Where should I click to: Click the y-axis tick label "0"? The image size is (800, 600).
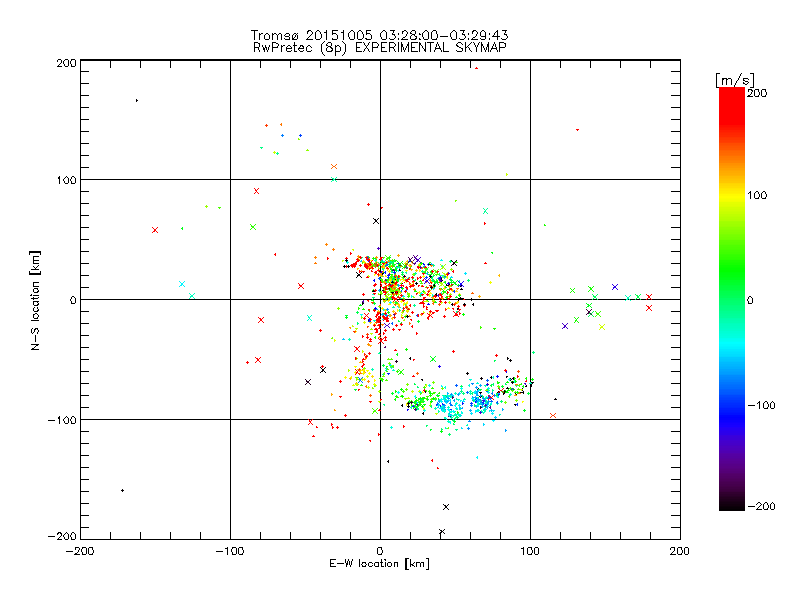coord(73,300)
